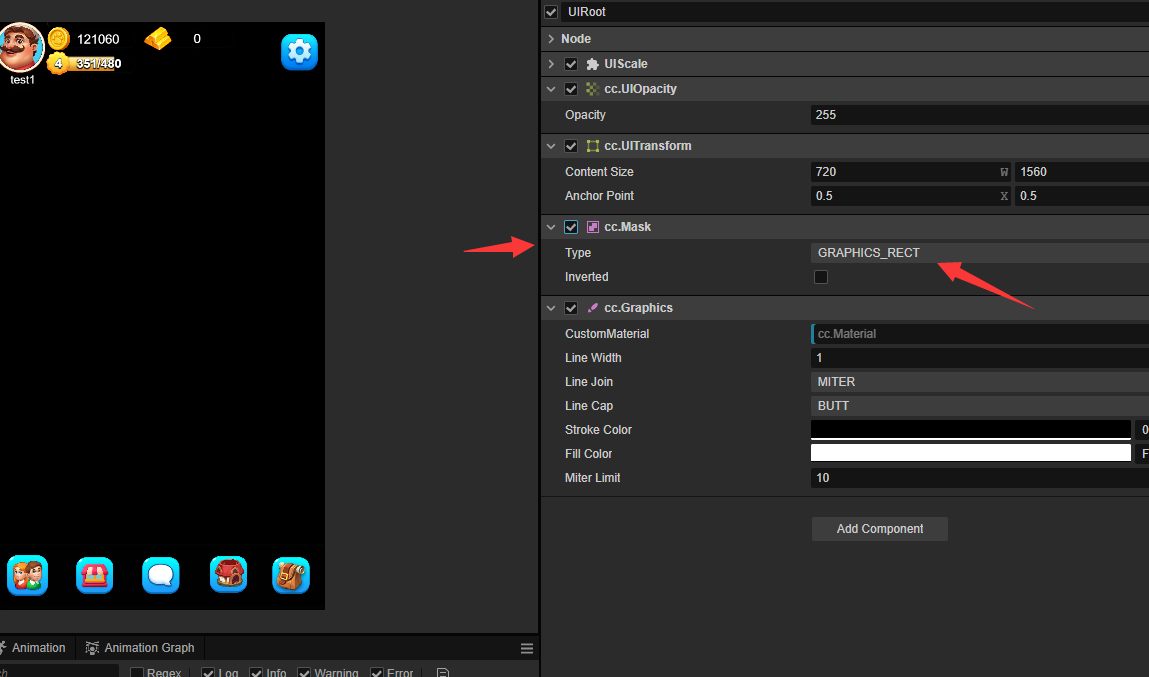The width and height of the screenshot is (1149, 677).
Task: Click the 121060 coin count
Action: 98,40
